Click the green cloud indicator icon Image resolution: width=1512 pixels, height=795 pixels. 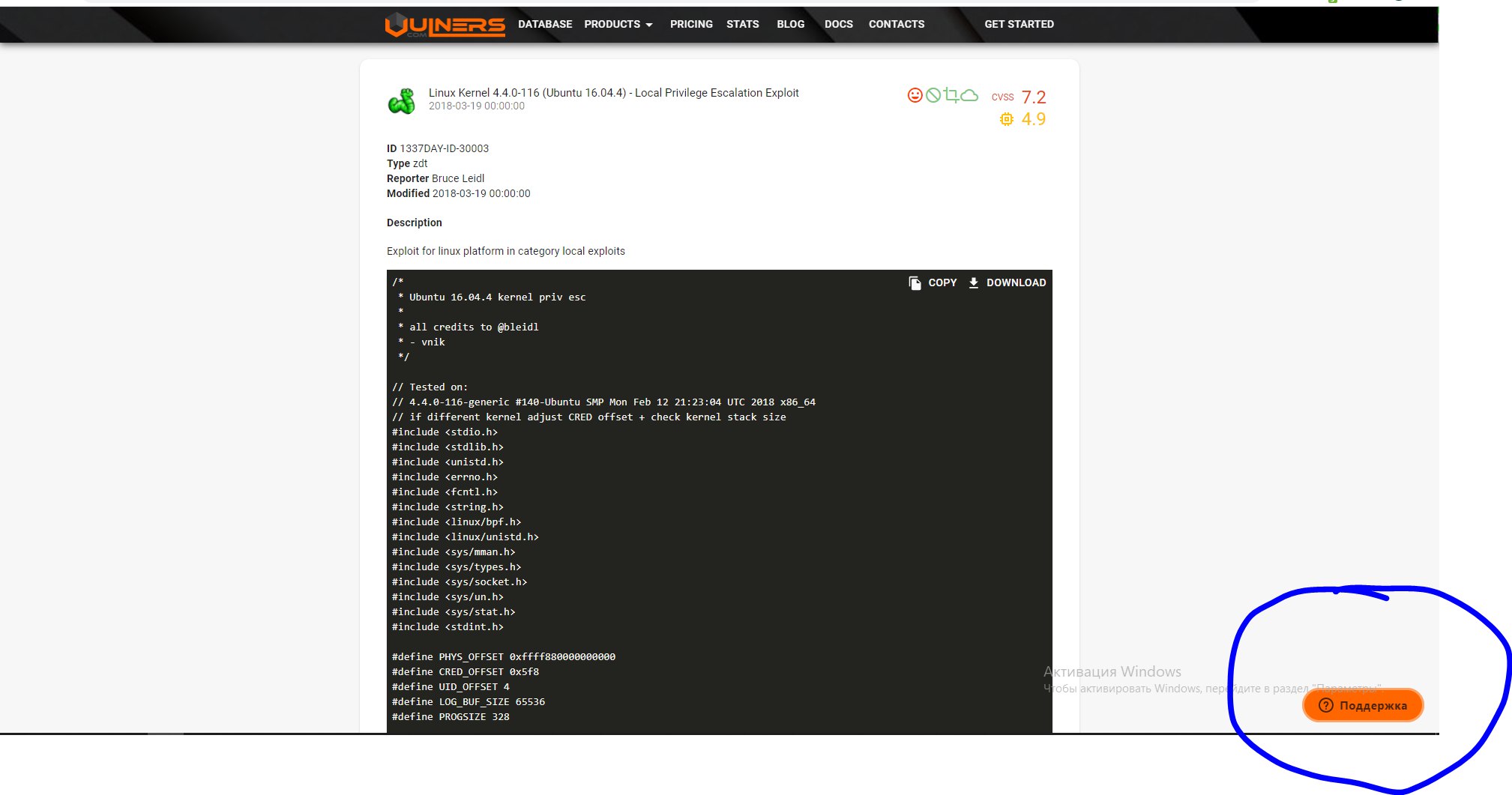(969, 95)
